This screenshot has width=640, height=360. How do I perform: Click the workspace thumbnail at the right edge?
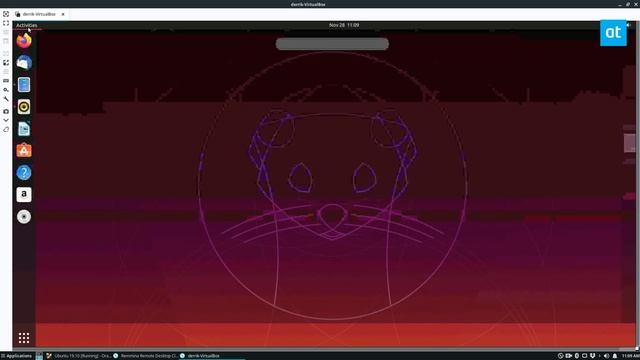(630, 143)
